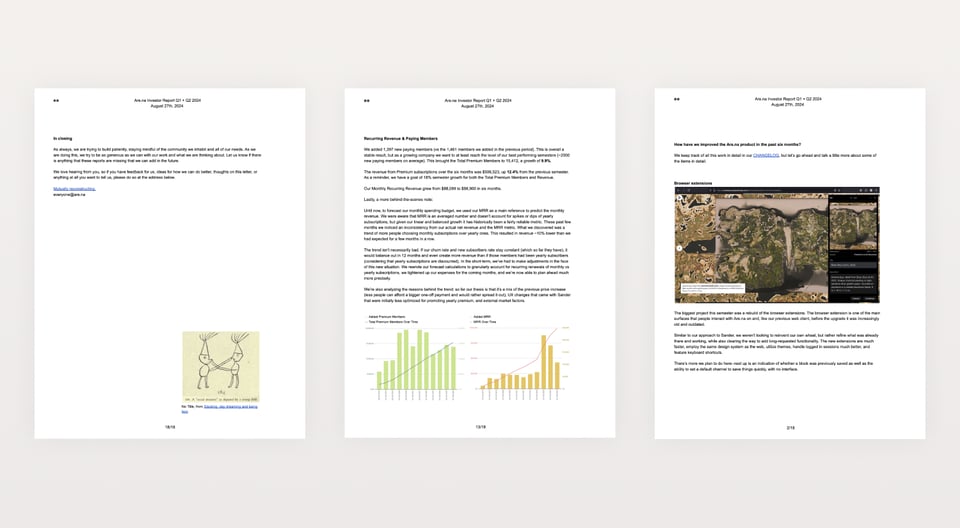Image resolution: width=960 pixels, height=528 pixels.
Task: Click the 'In closing' heading
Action: tap(65, 138)
